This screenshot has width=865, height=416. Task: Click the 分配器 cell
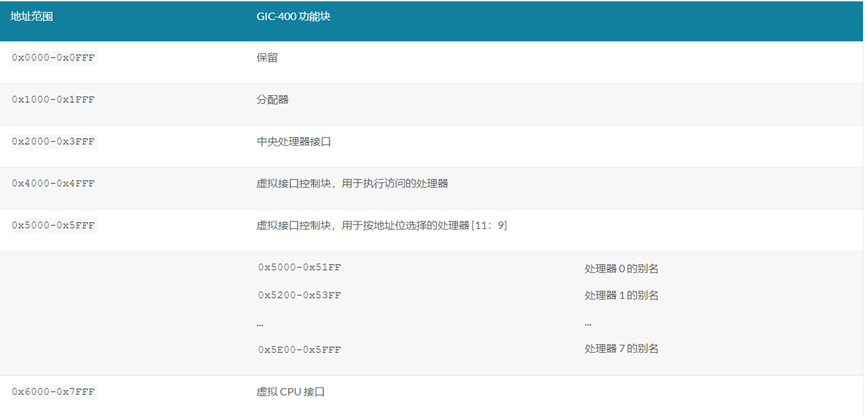[x=273, y=100]
